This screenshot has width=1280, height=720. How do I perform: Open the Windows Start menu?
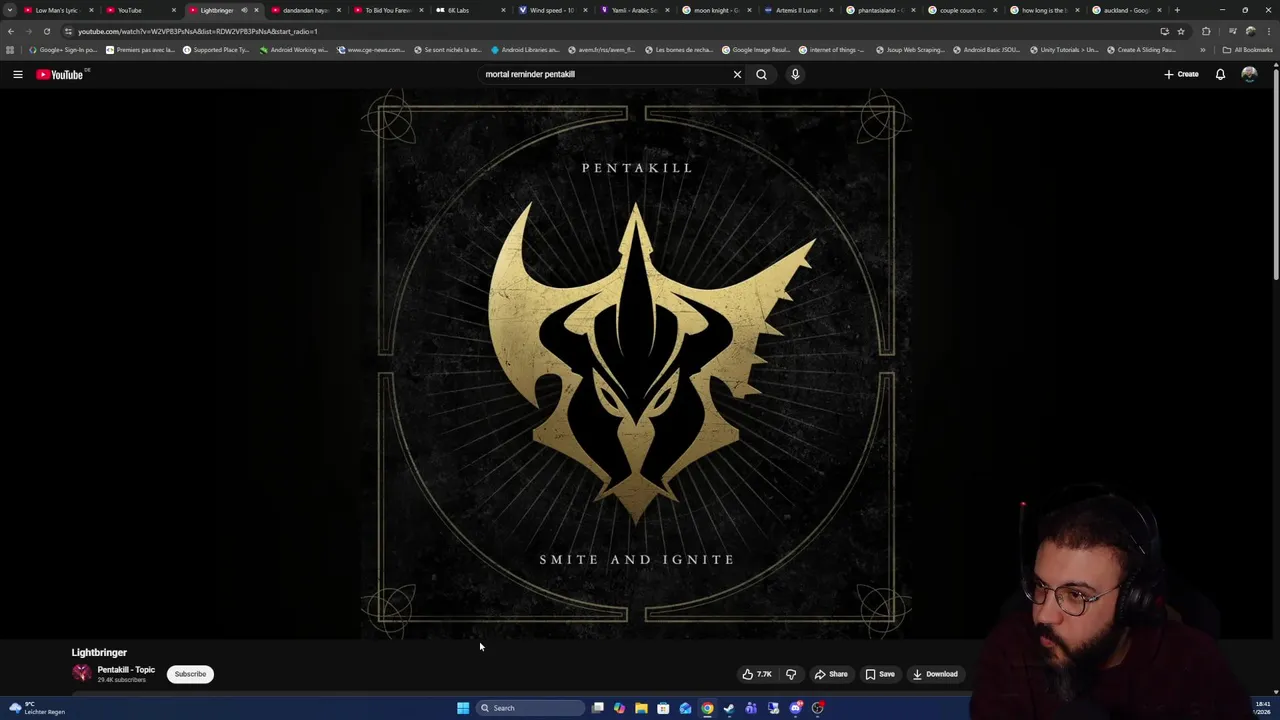point(463,708)
